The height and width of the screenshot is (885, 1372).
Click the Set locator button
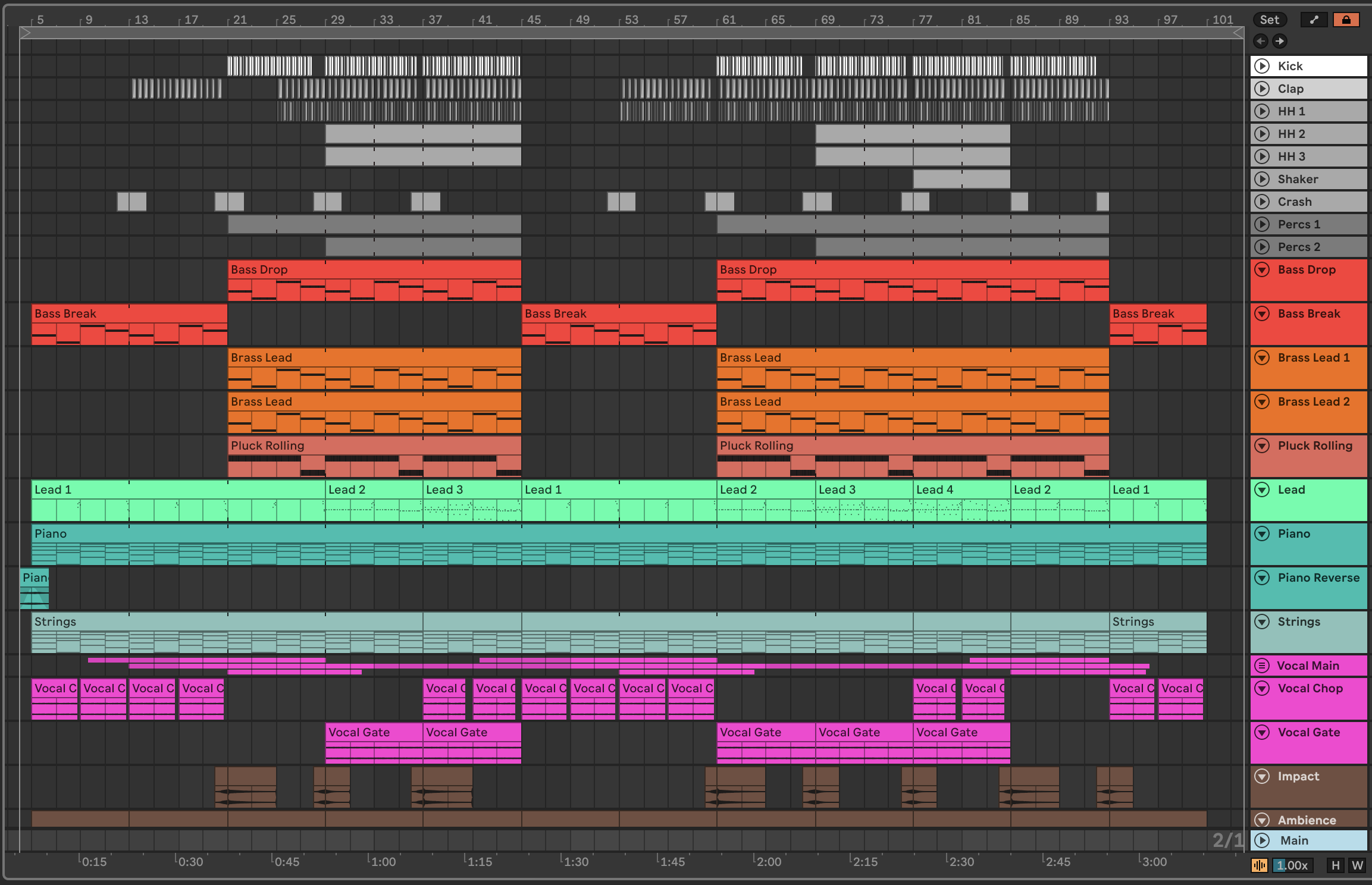[x=1269, y=20]
